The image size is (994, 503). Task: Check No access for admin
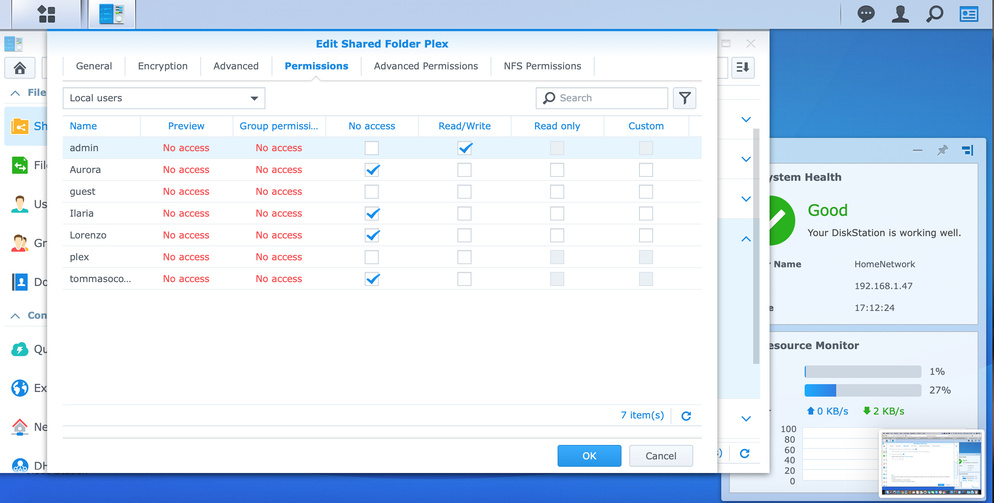tap(372, 148)
